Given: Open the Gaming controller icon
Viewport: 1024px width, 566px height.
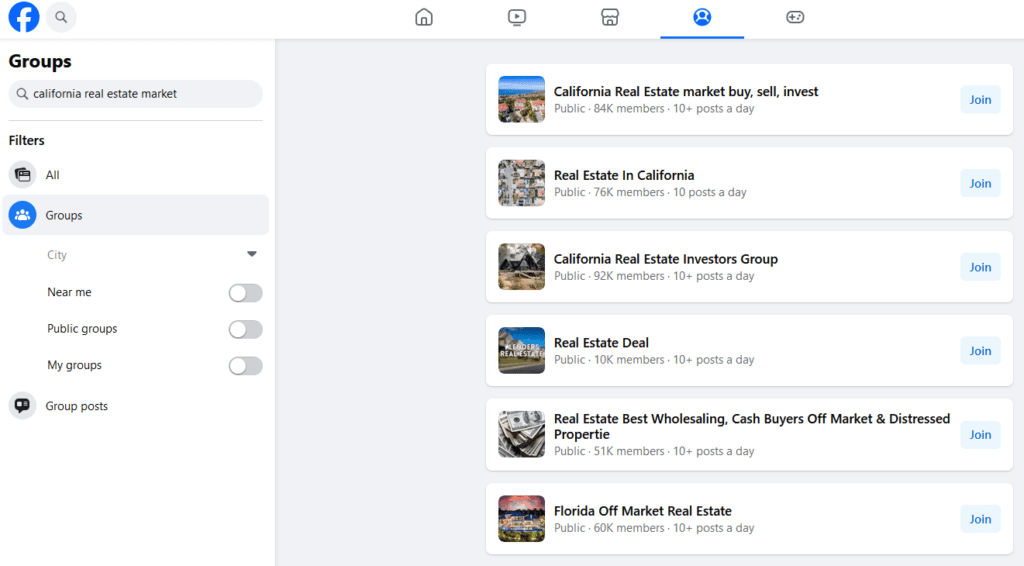Looking at the screenshot, I should click(795, 17).
